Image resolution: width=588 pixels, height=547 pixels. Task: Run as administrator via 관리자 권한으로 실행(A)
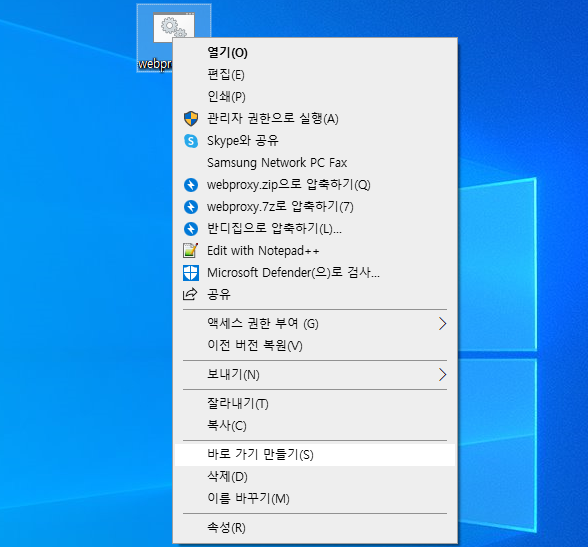coord(315,118)
